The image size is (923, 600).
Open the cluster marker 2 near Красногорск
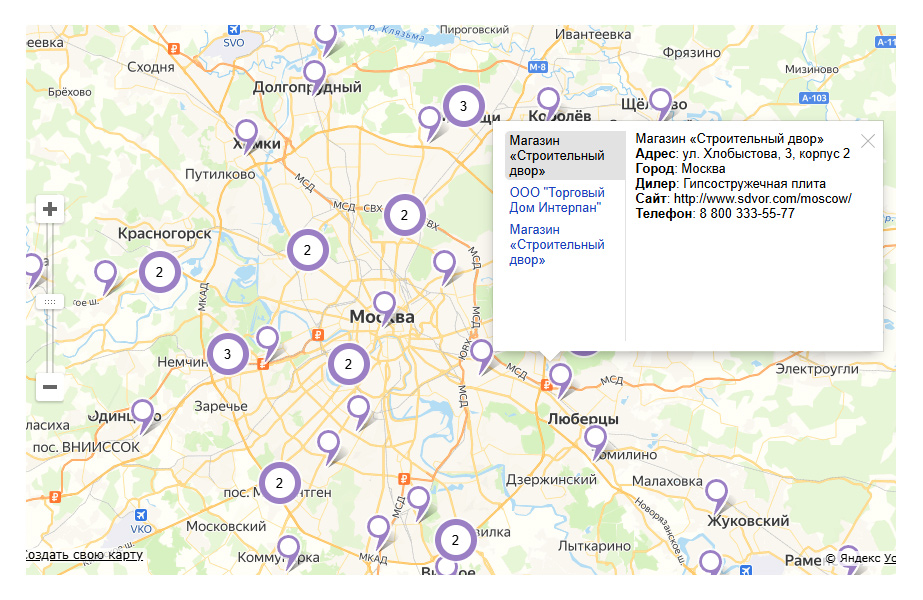coord(159,271)
